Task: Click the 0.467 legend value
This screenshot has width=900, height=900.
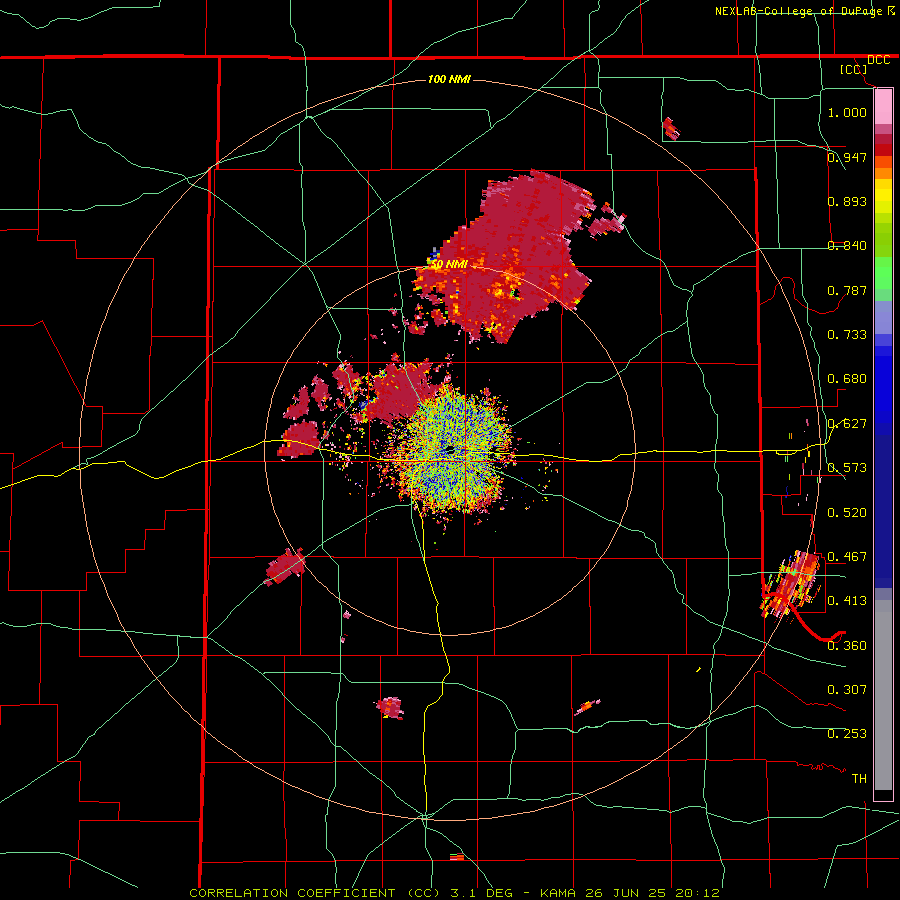Action: pos(847,556)
